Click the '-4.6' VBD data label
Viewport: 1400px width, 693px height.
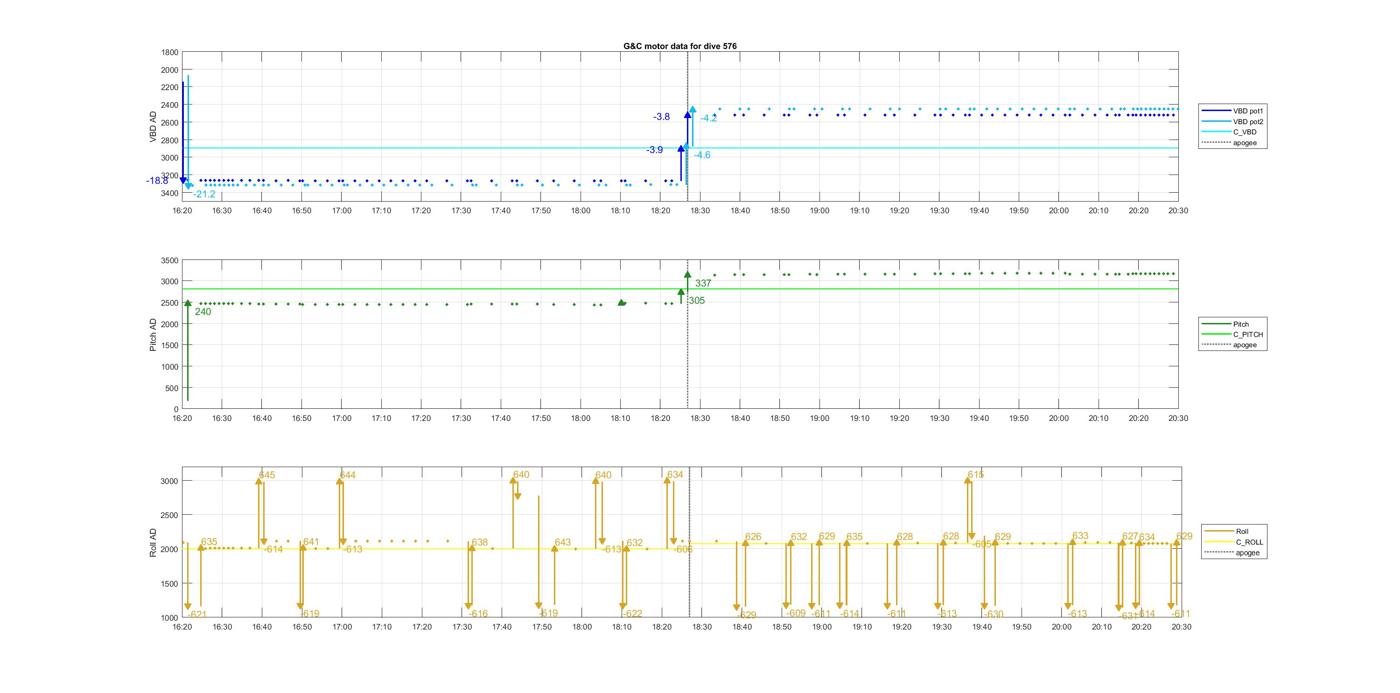coord(702,155)
